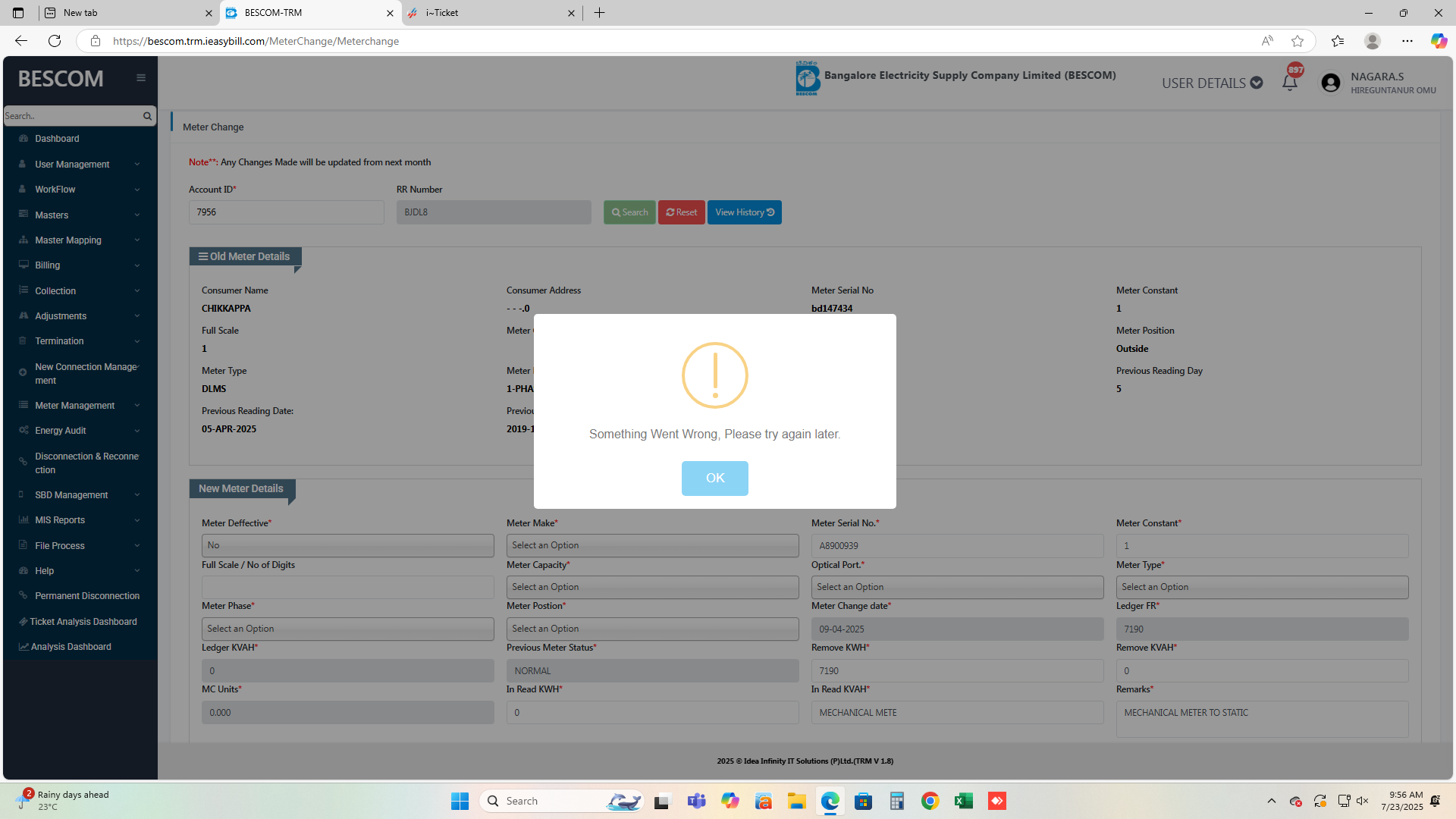This screenshot has width=1456, height=819.
Task: Expand Termination sidebar menu
Action: (x=80, y=341)
